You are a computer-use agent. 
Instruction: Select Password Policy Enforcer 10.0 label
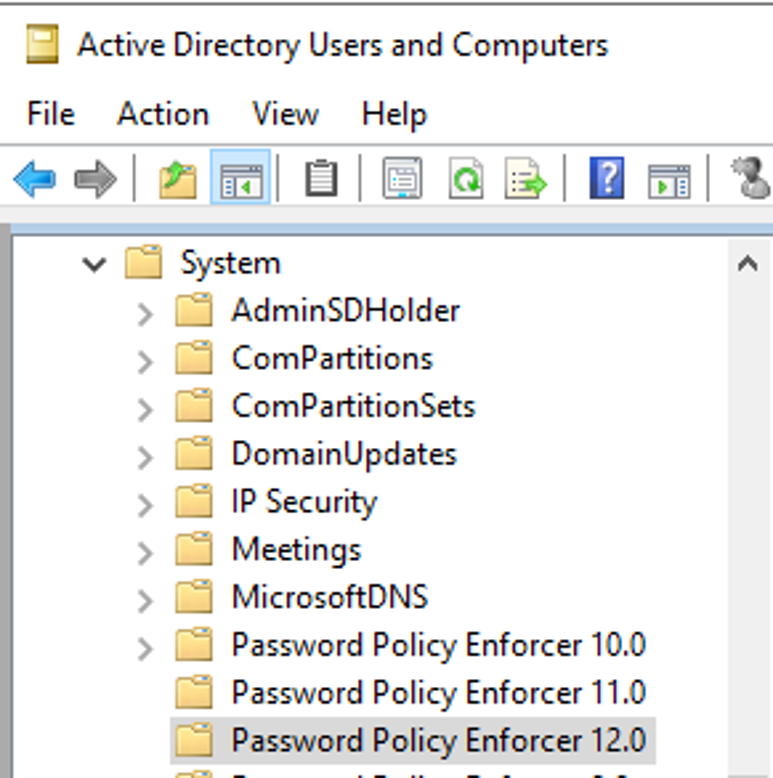[439, 645]
